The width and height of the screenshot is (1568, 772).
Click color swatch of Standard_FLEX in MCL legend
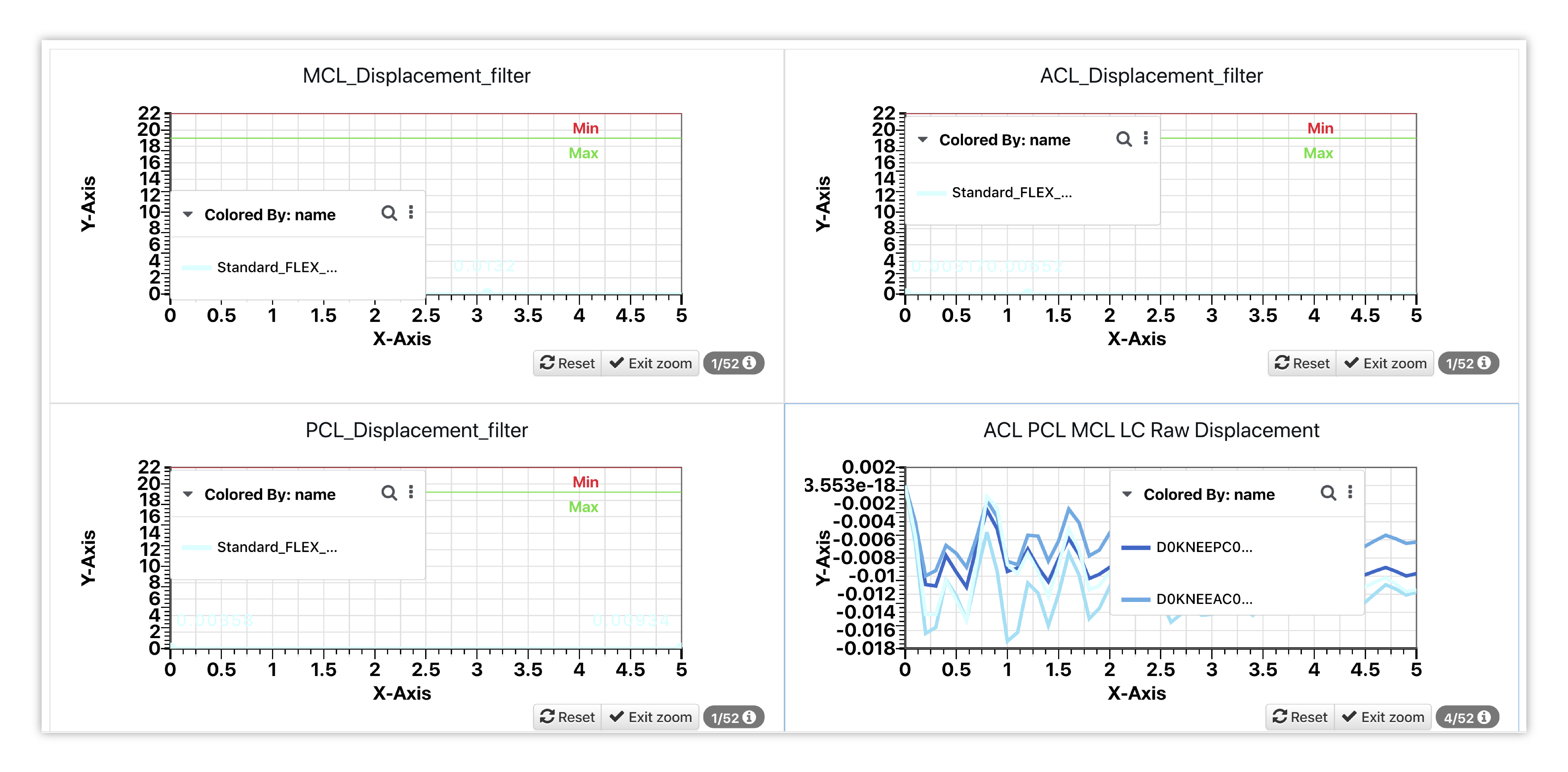197,267
